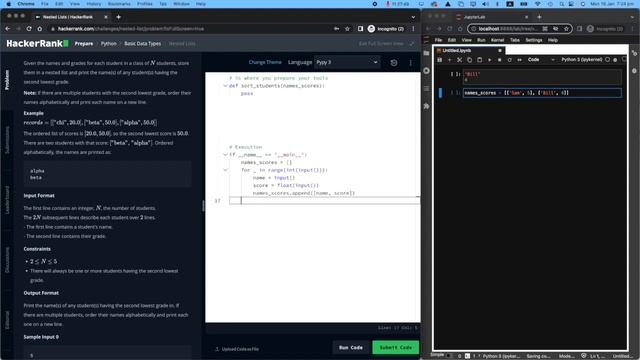Open Chrome side panel in HackerRank window
This screenshot has width=640, height=360.
pos(360,29)
